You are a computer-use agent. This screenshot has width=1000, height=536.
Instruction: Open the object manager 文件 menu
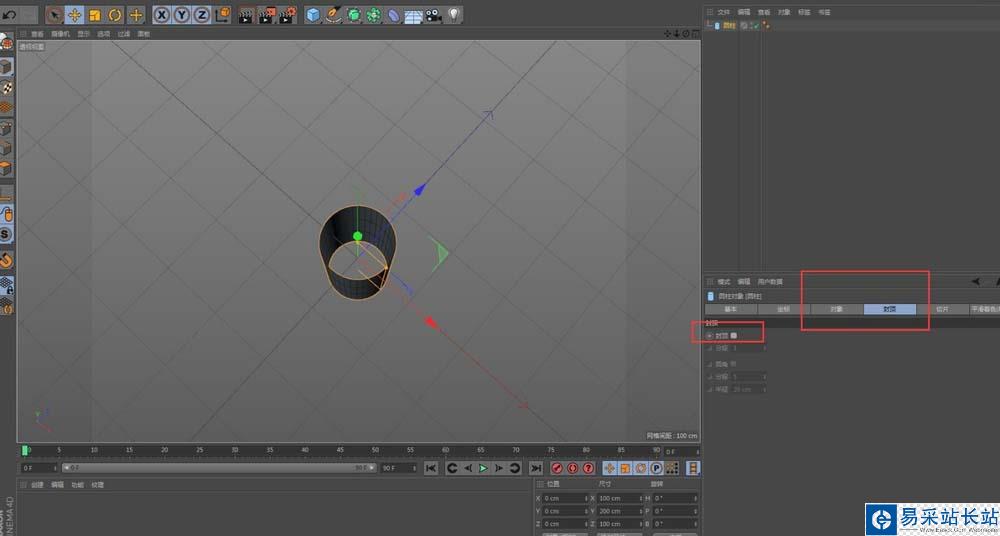[723, 12]
